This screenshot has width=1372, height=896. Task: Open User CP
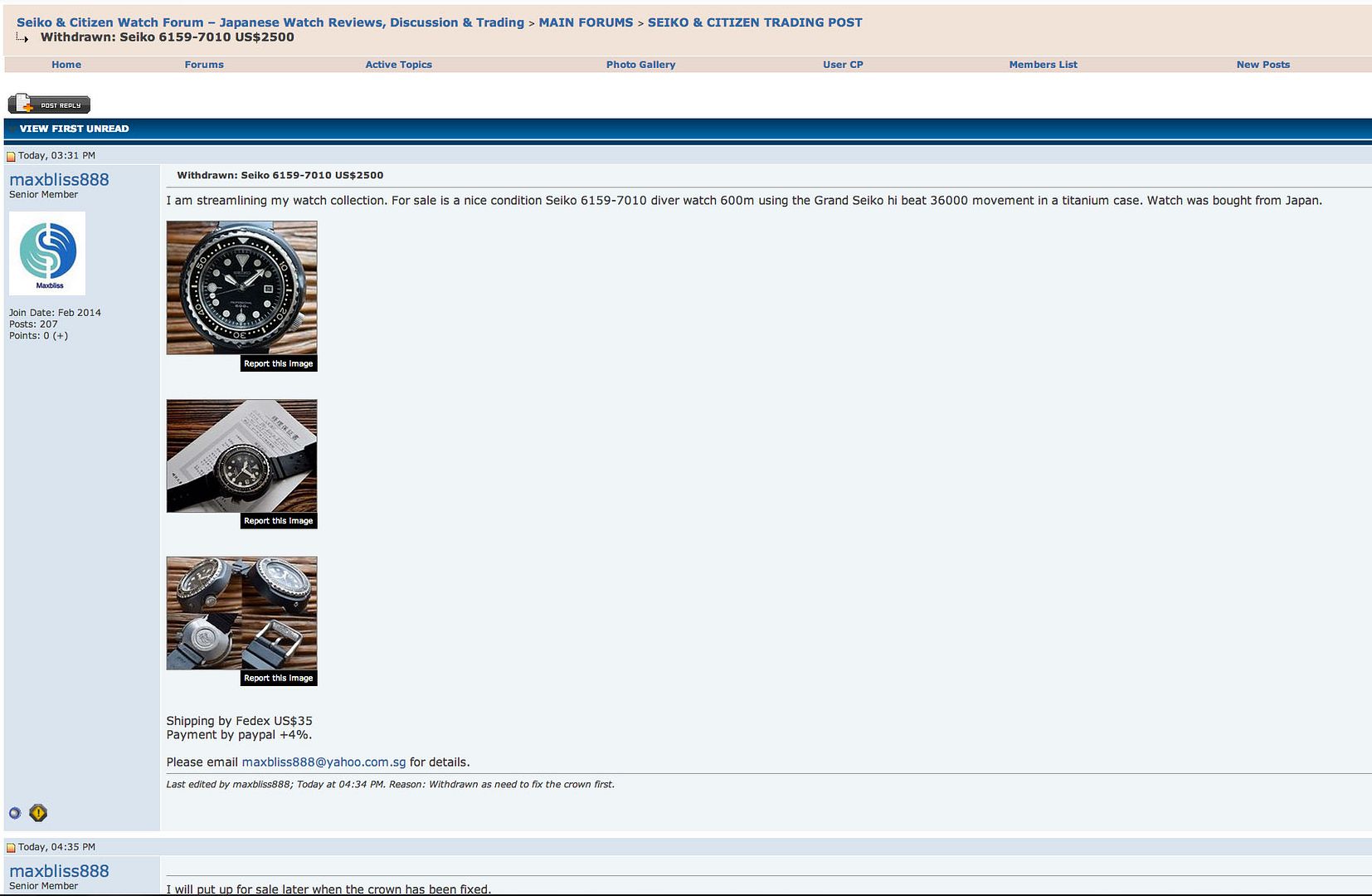tap(843, 65)
